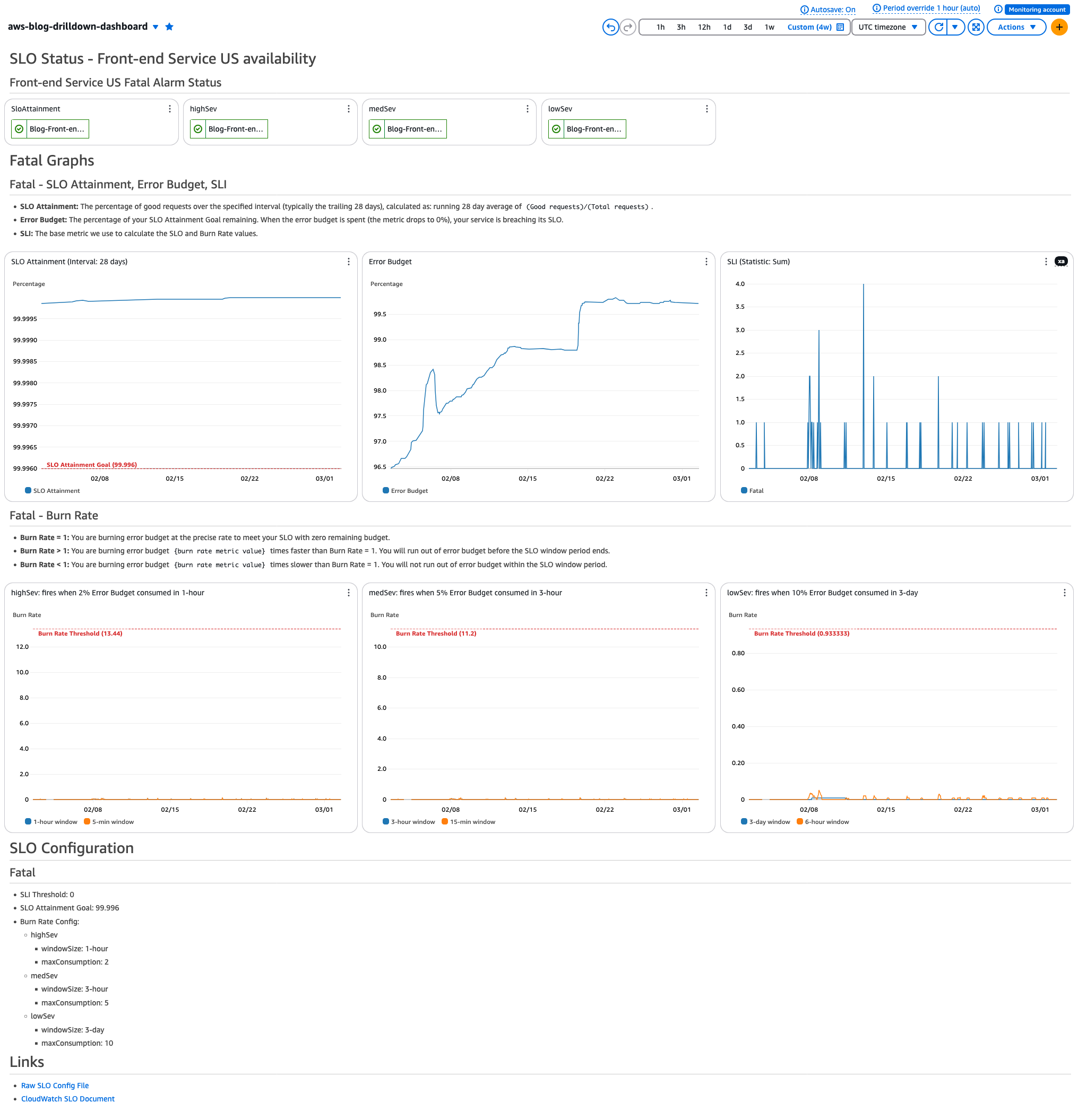Open SLI Statistic Sum widget menu
Screen dimensions: 1078x1120
[x=1046, y=262]
